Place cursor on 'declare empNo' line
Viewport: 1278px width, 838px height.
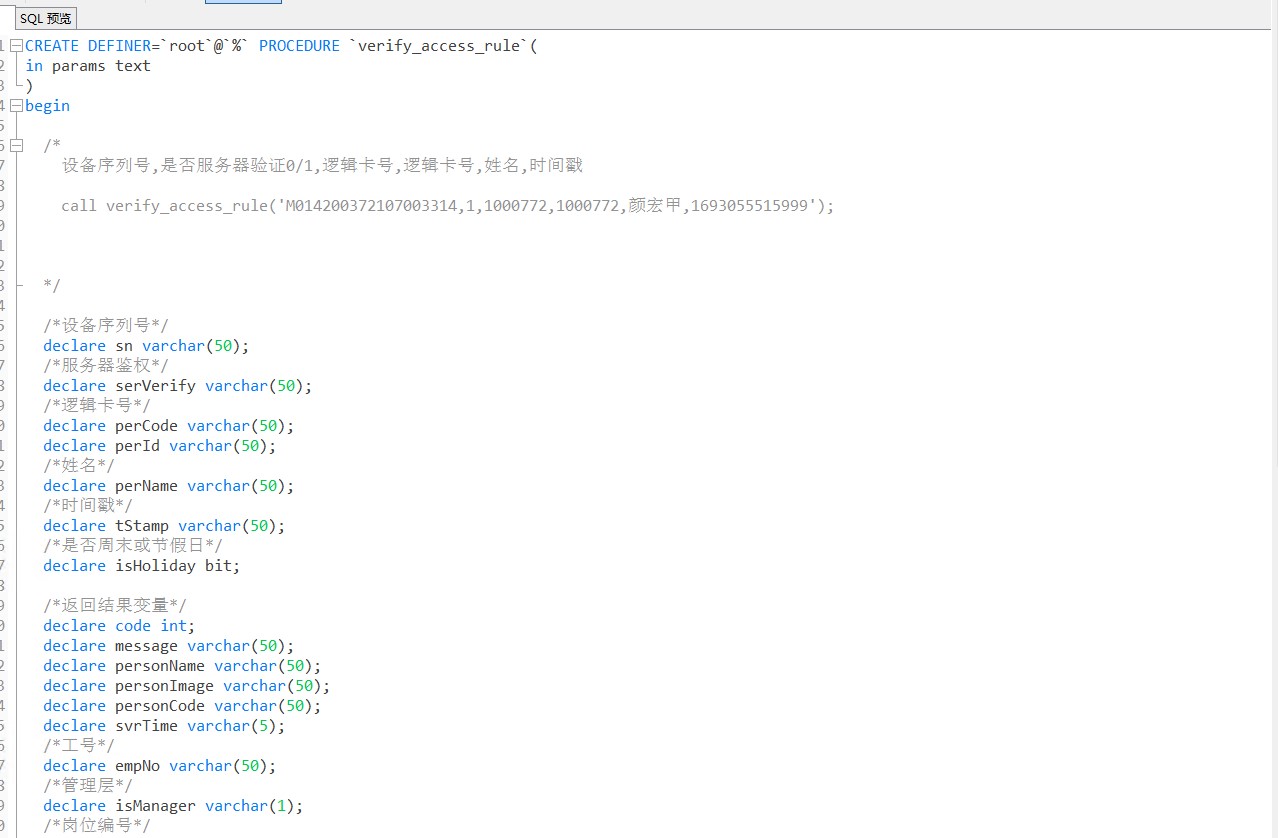[x=159, y=766]
